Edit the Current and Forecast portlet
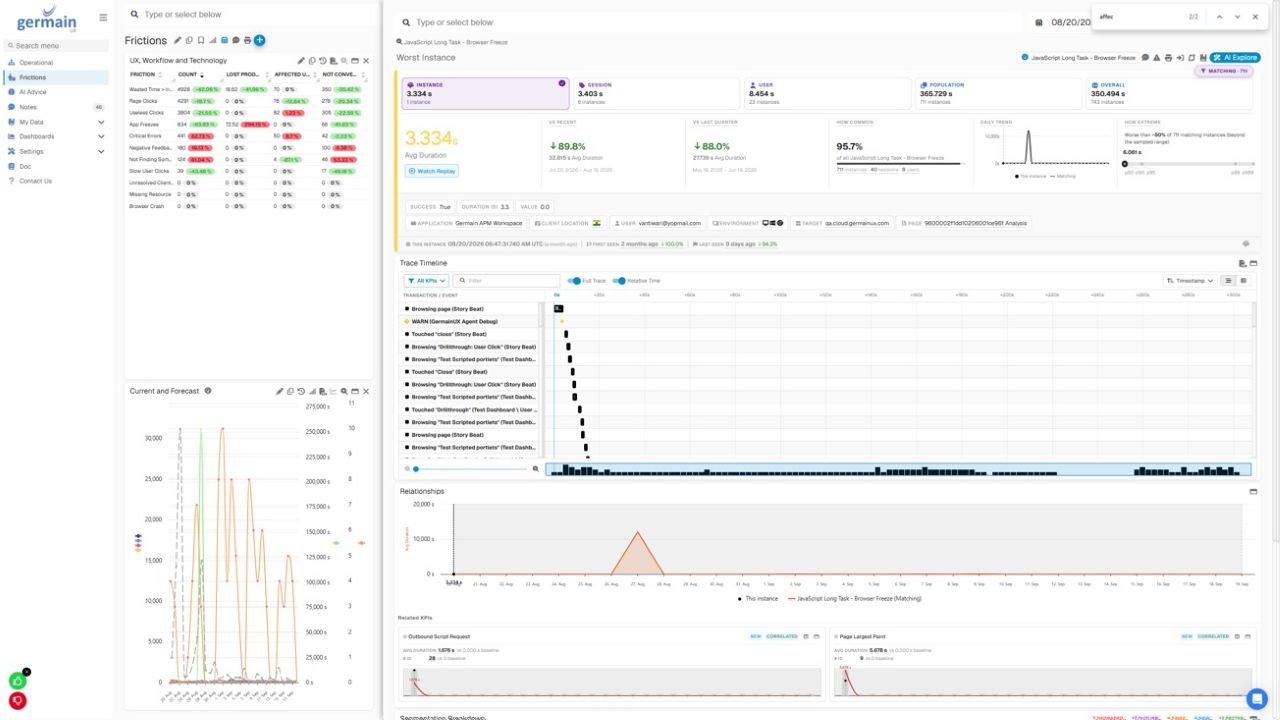 (280, 391)
